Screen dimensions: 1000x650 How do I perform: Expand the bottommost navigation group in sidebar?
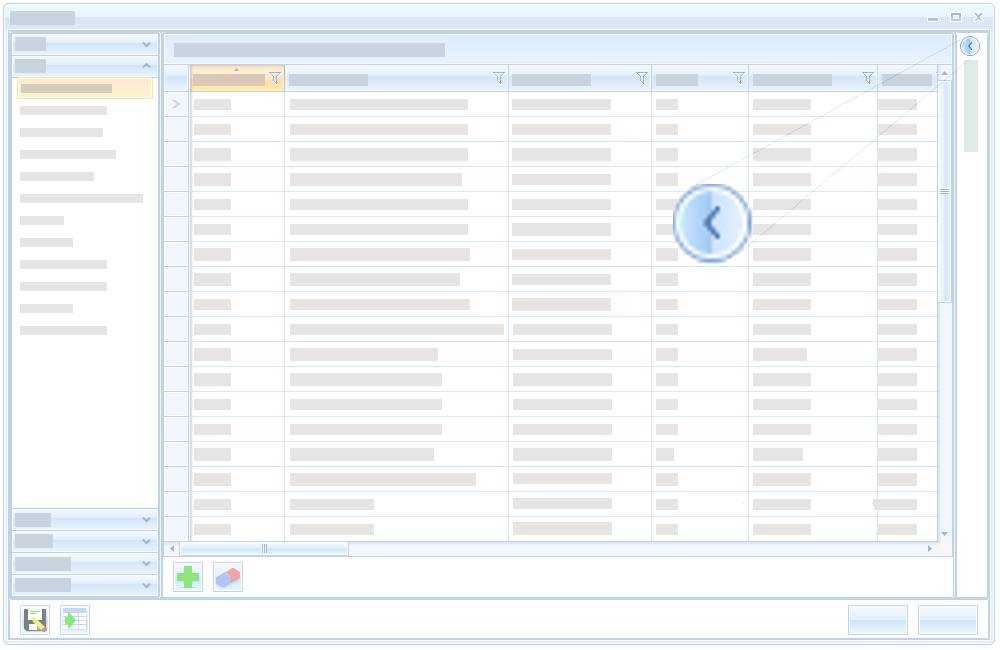tap(147, 585)
